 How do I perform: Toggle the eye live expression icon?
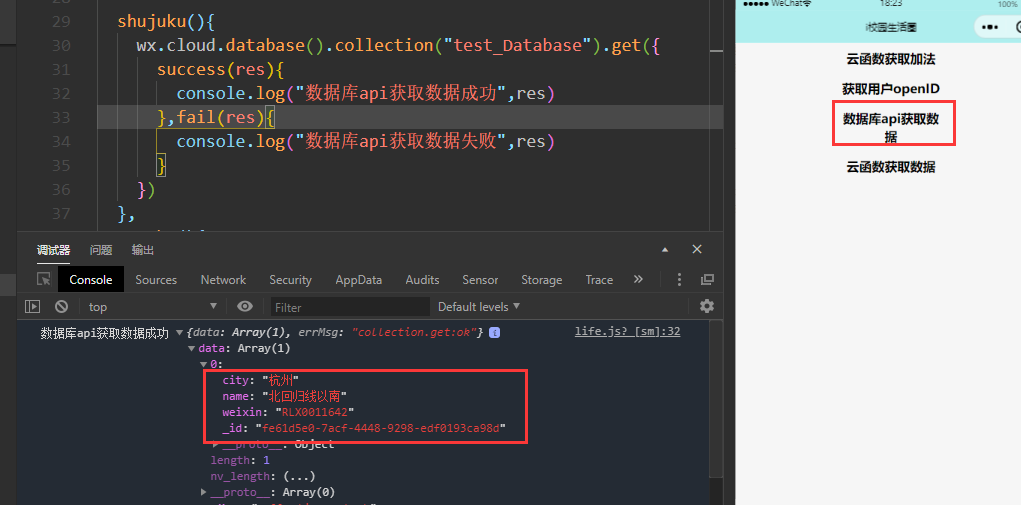coord(245,307)
